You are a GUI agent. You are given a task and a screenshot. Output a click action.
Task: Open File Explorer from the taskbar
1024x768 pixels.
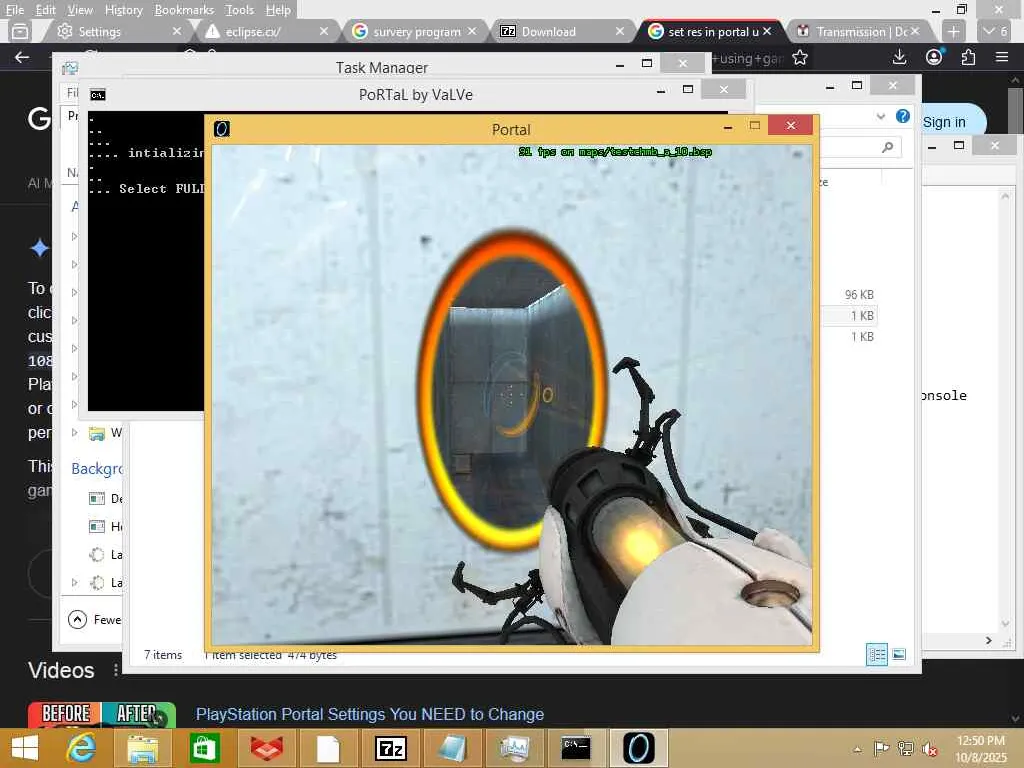point(142,748)
